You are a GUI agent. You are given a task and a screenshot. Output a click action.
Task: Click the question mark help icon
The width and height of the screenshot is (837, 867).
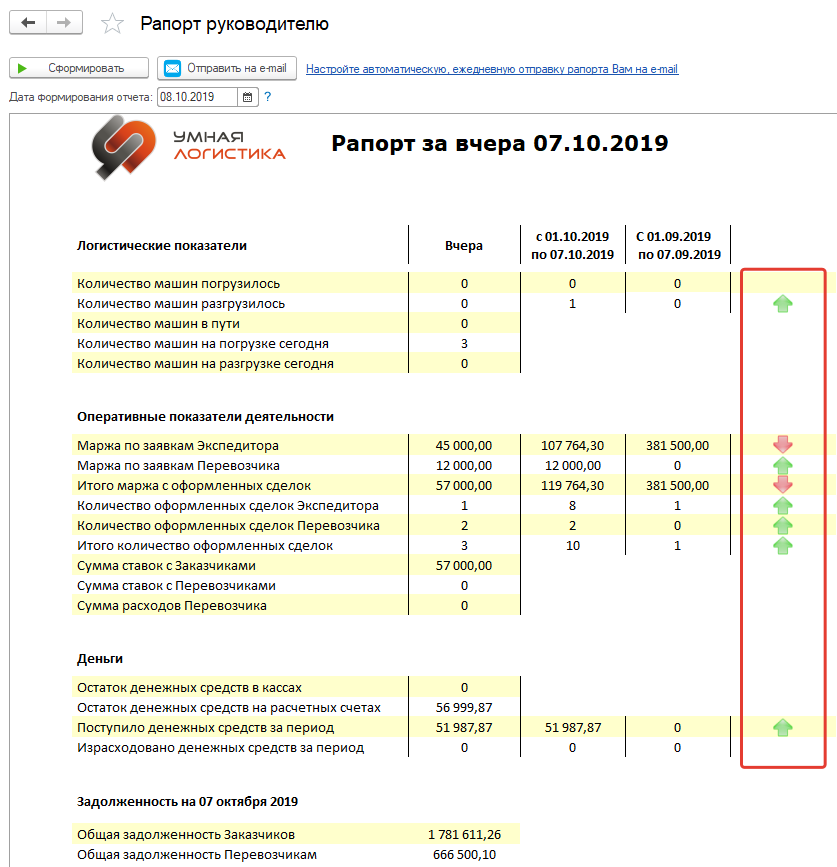pos(268,97)
